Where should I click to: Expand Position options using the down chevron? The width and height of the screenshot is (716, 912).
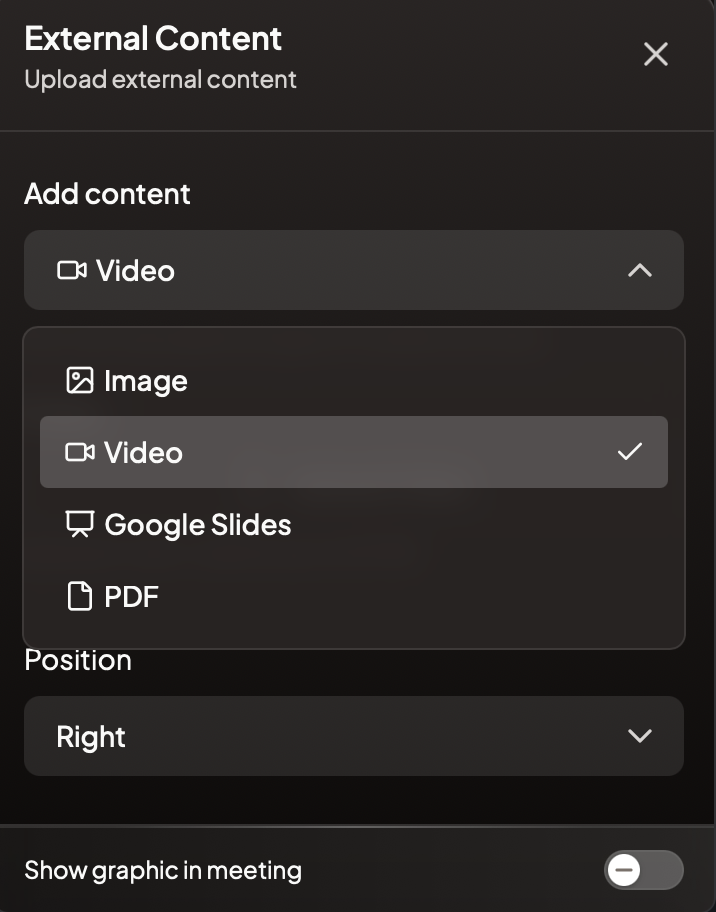click(640, 736)
